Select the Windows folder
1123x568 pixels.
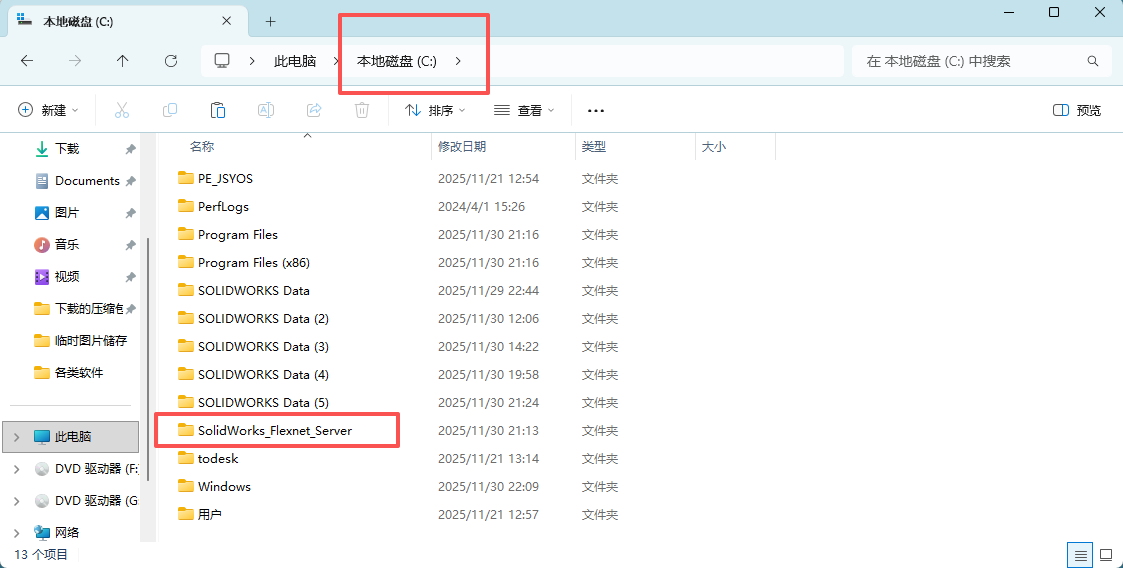224,486
